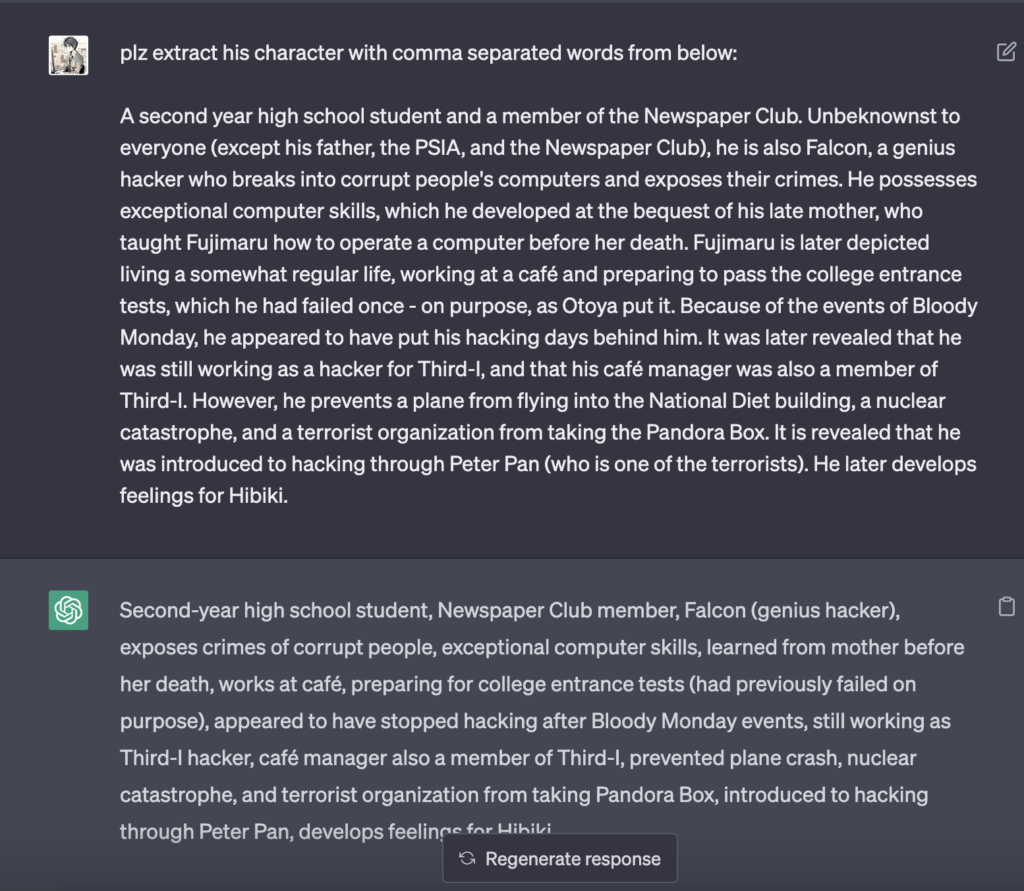Edit the user's prompt message

tap(1006, 52)
